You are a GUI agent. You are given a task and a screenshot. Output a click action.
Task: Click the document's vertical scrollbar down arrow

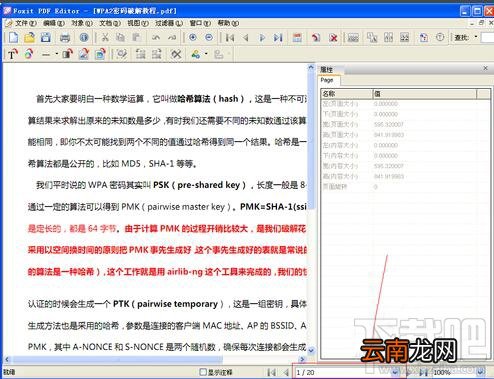[x=311, y=350]
